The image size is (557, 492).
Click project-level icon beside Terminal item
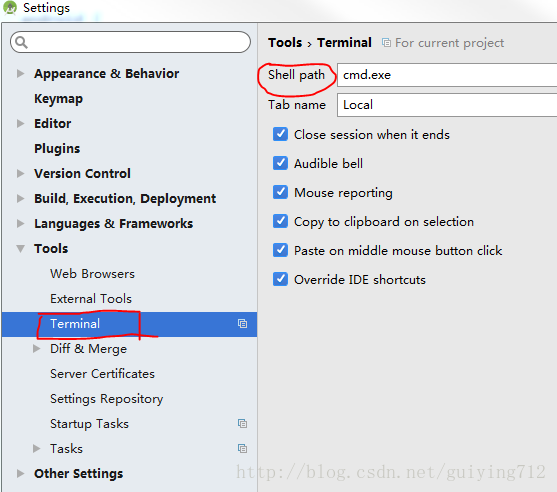(x=242, y=324)
